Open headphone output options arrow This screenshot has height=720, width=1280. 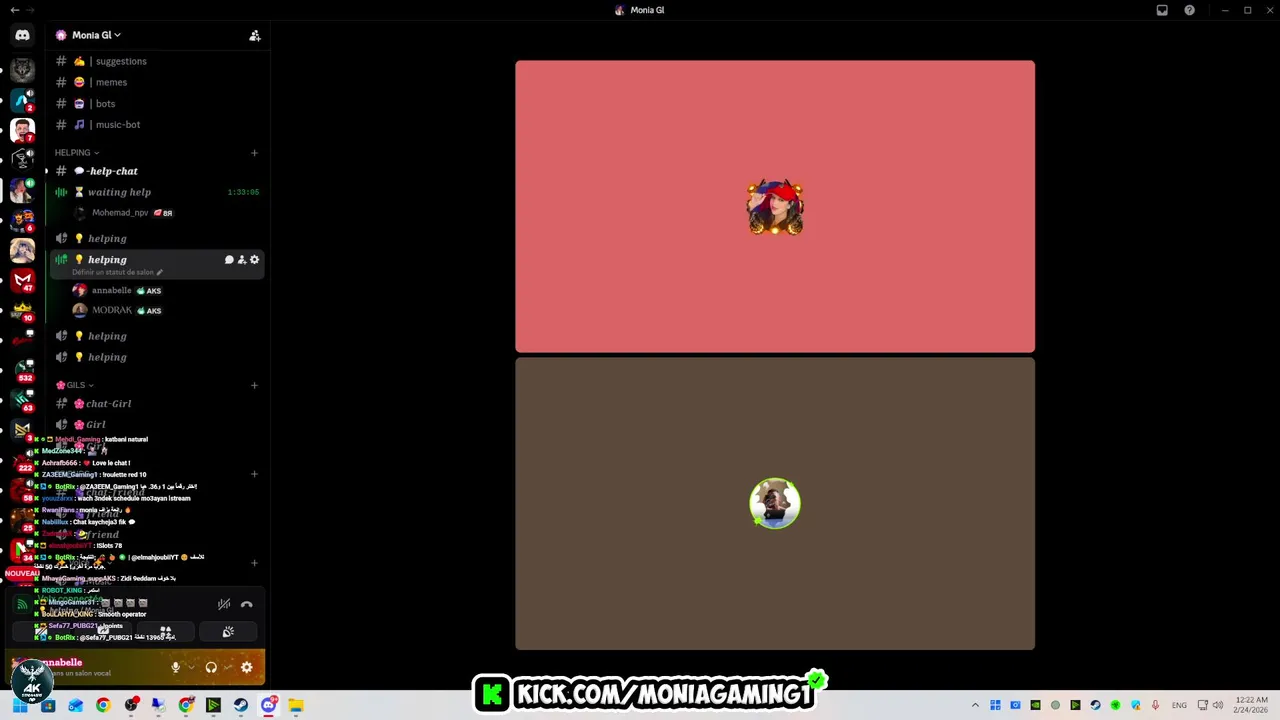[x=227, y=667]
